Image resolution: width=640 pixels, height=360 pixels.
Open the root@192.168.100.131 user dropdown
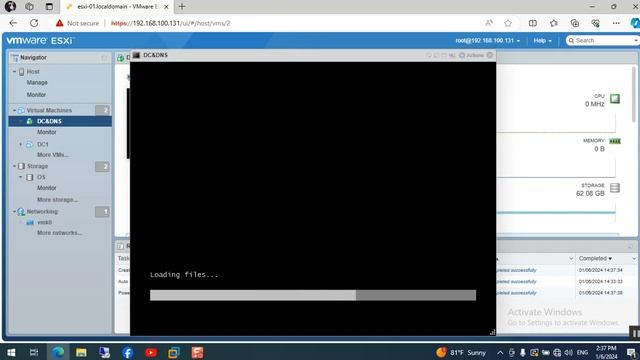point(488,40)
